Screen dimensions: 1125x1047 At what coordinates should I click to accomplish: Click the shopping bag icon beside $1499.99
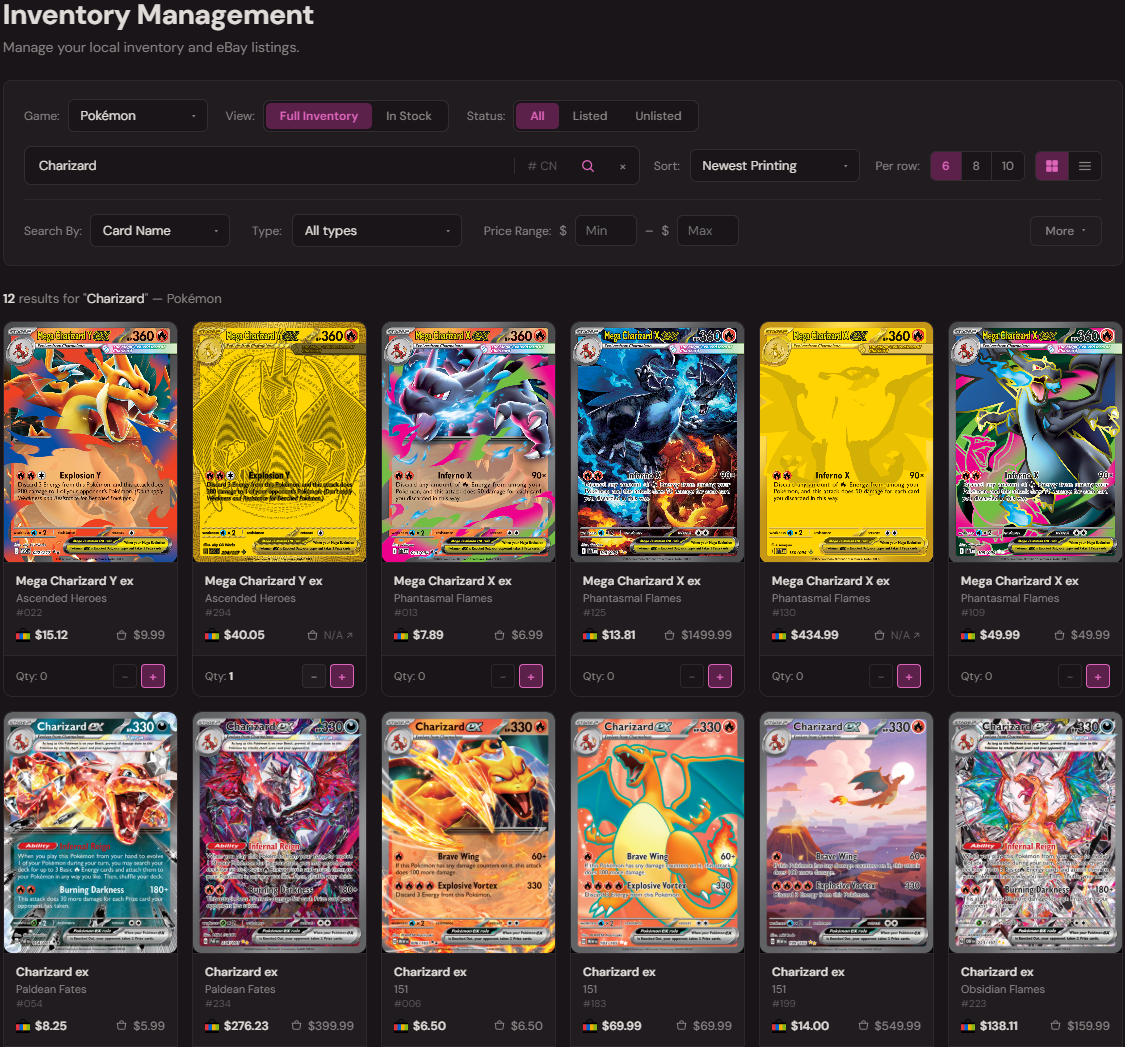point(669,635)
